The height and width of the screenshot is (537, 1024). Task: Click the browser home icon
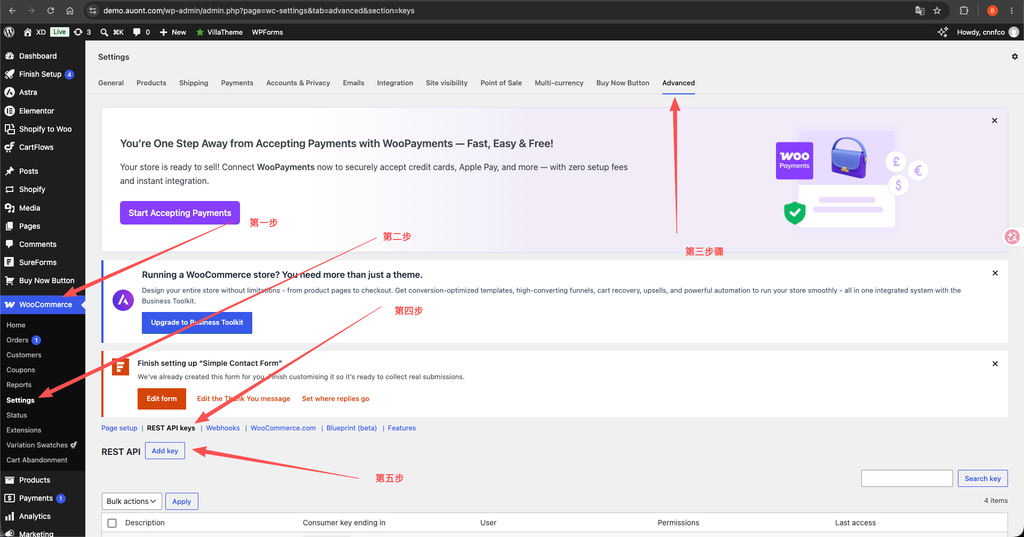[x=70, y=10]
